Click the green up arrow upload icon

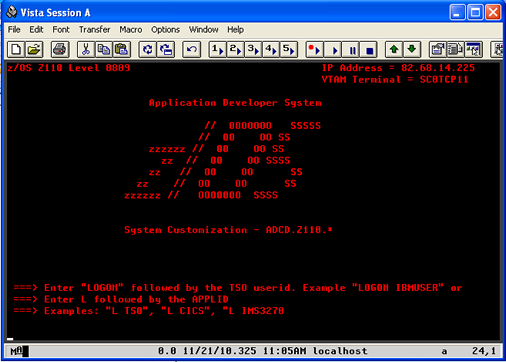coord(394,50)
